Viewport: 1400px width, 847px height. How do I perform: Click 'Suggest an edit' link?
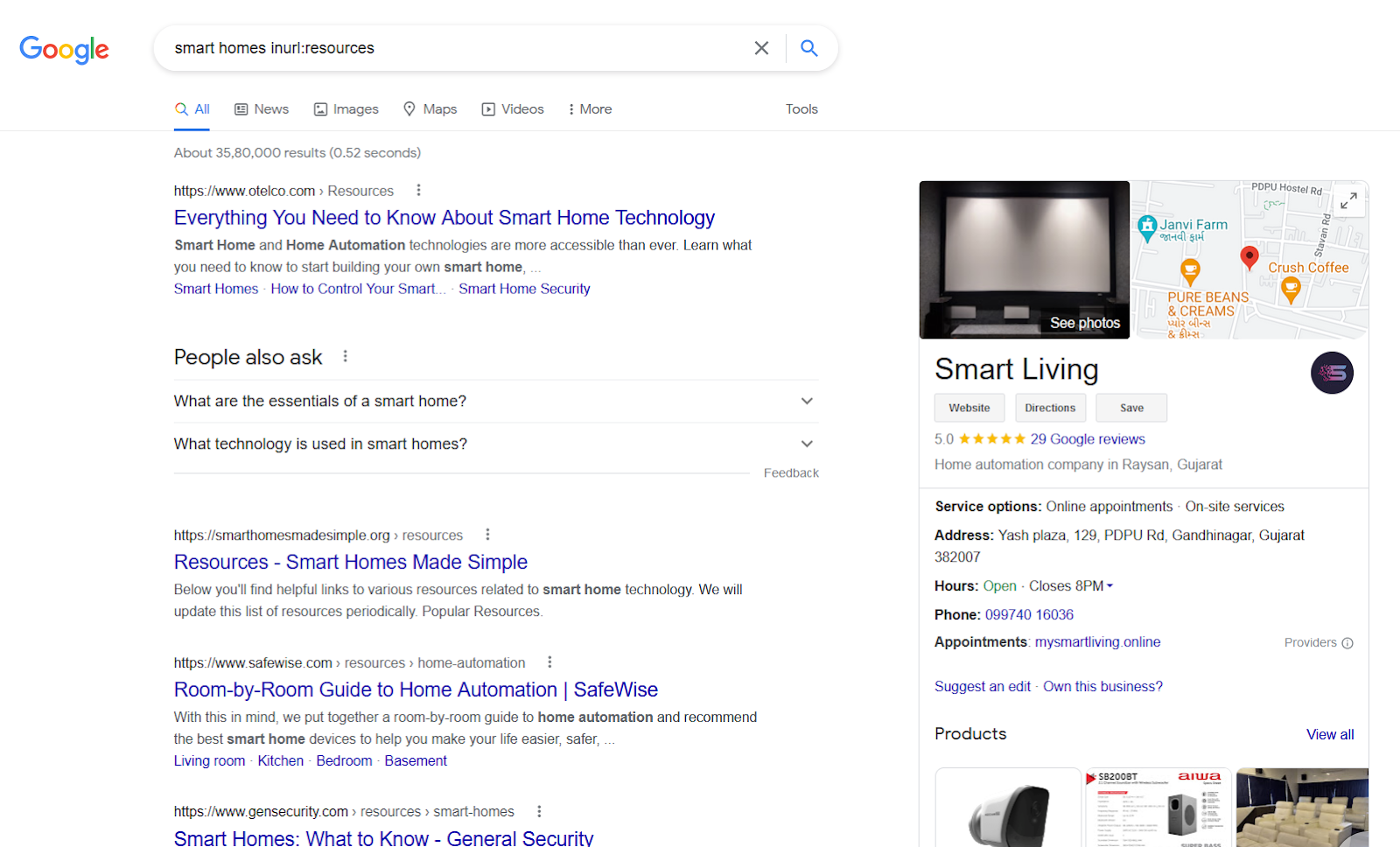[983, 687]
